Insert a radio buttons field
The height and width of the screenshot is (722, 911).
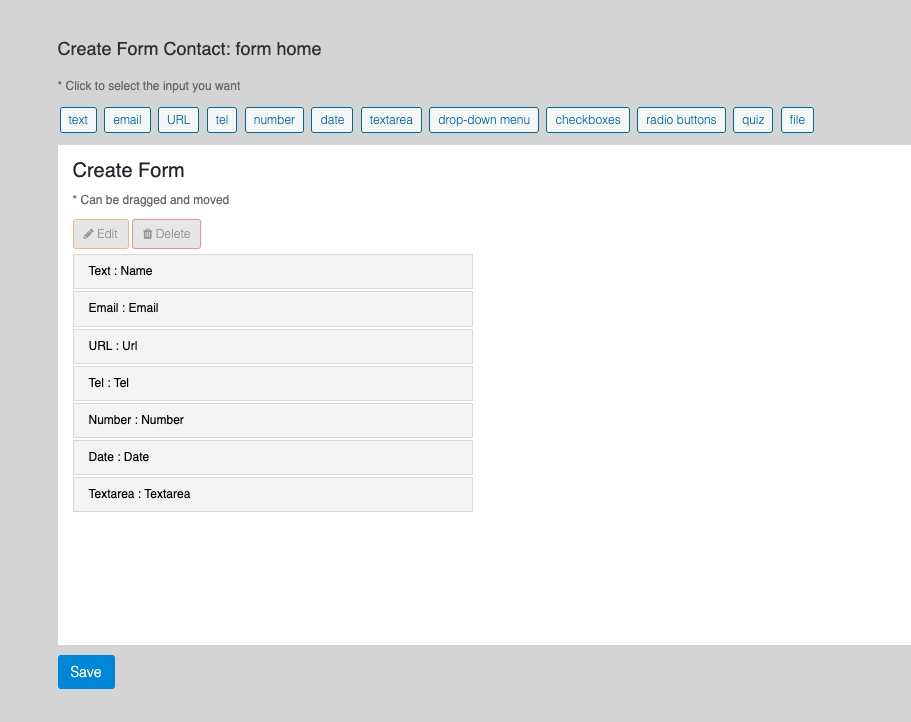tap(681, 120)
